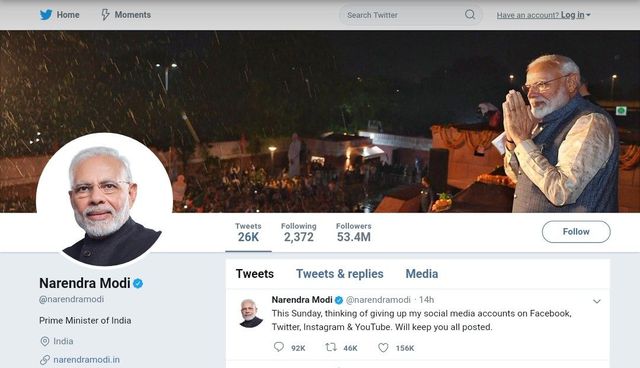Click the location pin icon near India
This screenshot has width=640, height=368.
[x=45, y=341]
